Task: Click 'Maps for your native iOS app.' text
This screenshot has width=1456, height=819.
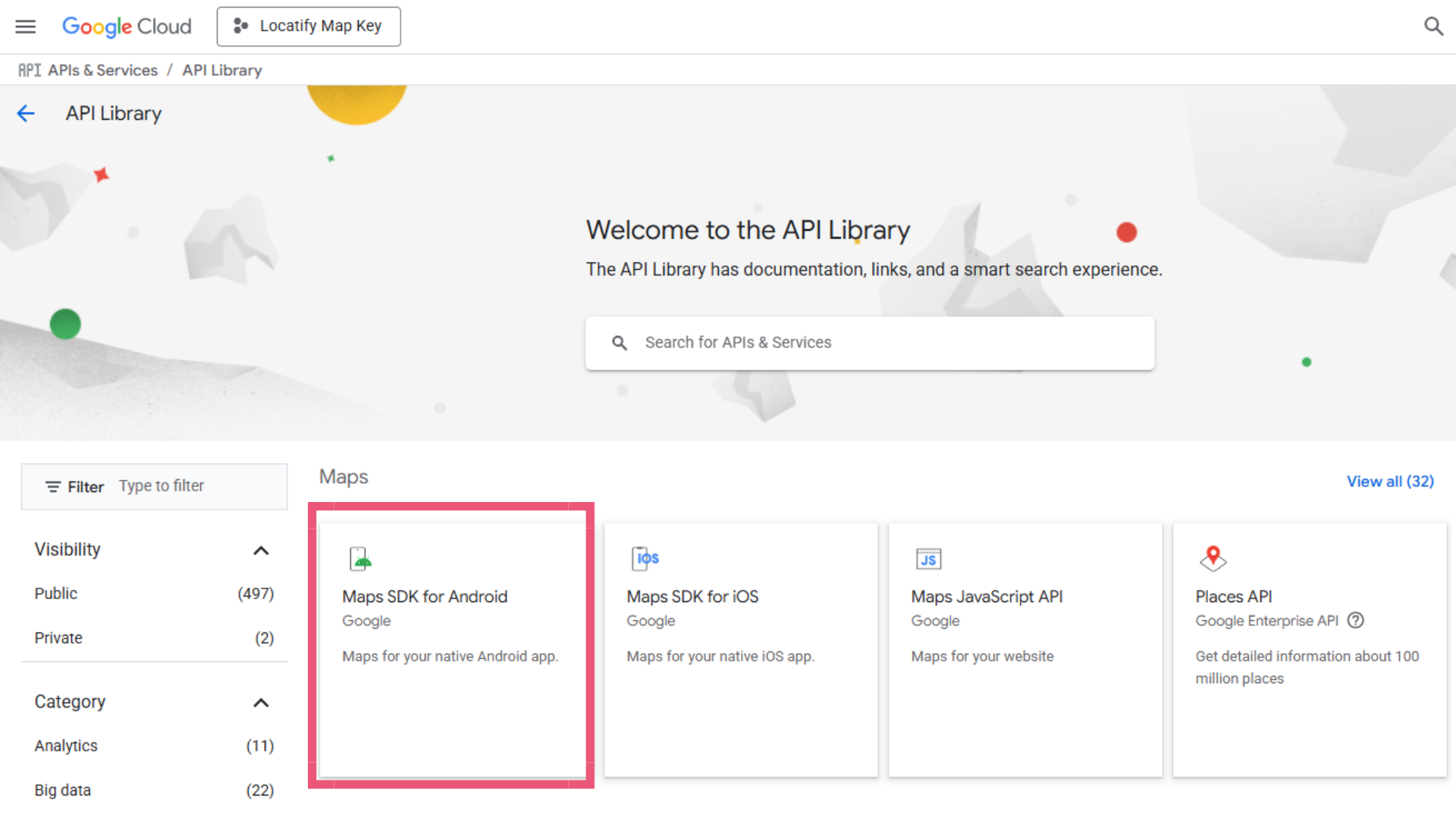Action: [720, 657]
